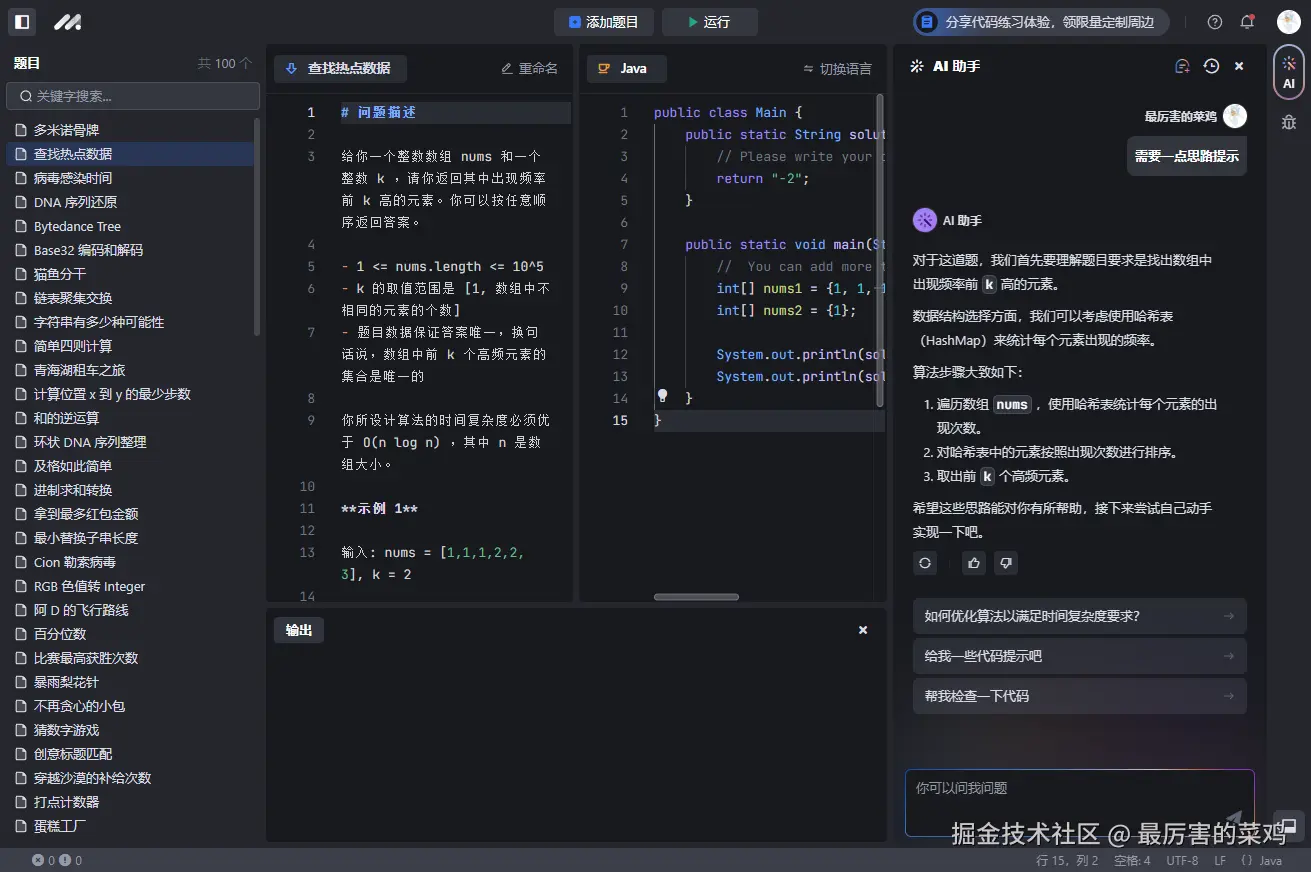Open problem 链表聚集交换

click(x=129, y=298)
